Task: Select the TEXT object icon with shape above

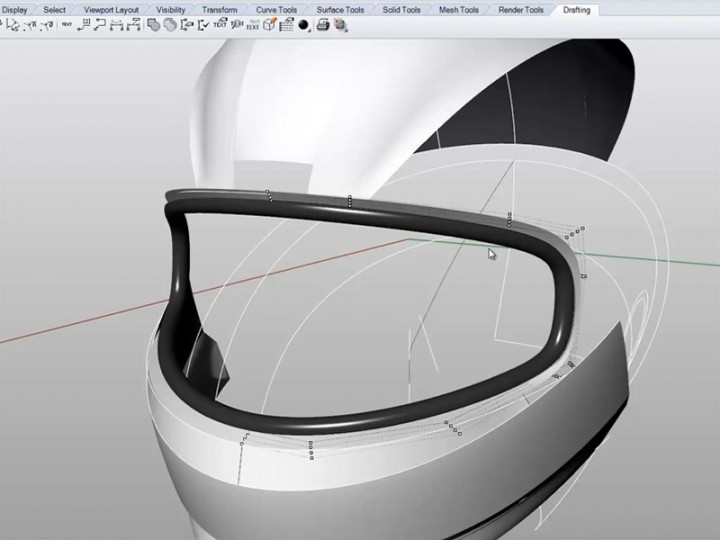Action: click(x=220, y=24)
